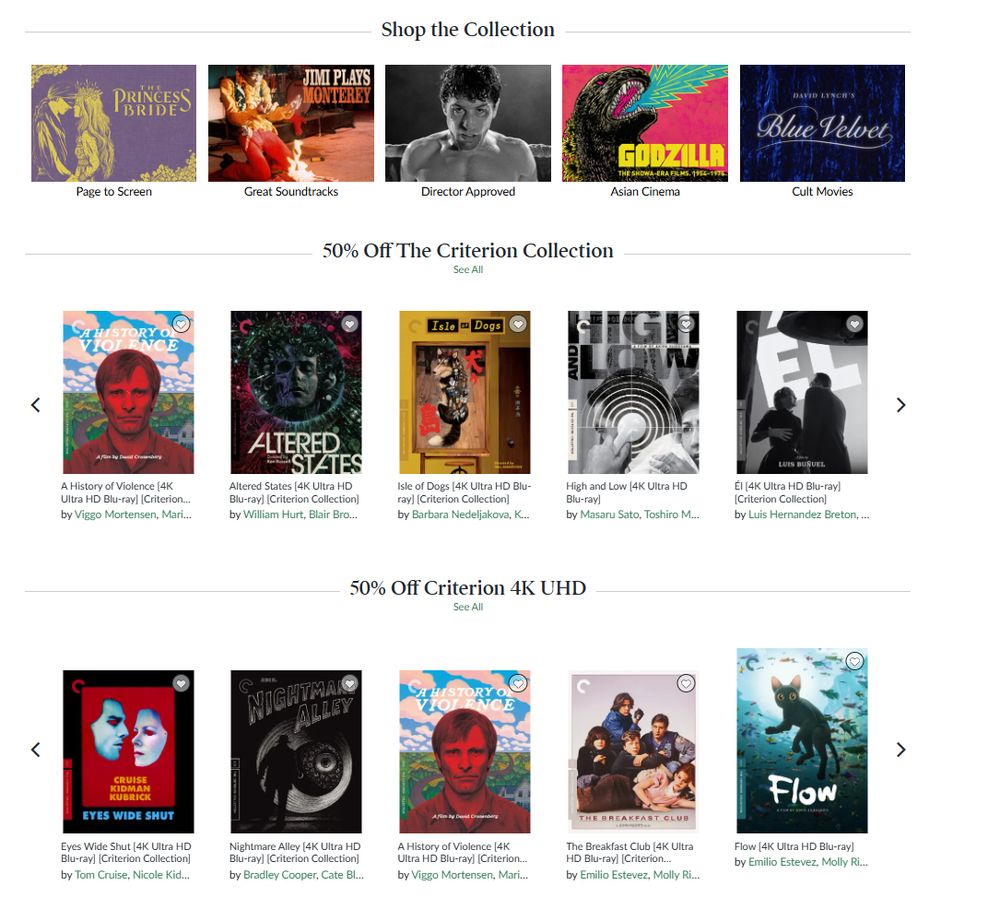The width and height of the screenshot is (1000, 912).
Task: Advance the Criterion 4K UHD carousel right
Action: pyautogui.click(x=901, y=749)
